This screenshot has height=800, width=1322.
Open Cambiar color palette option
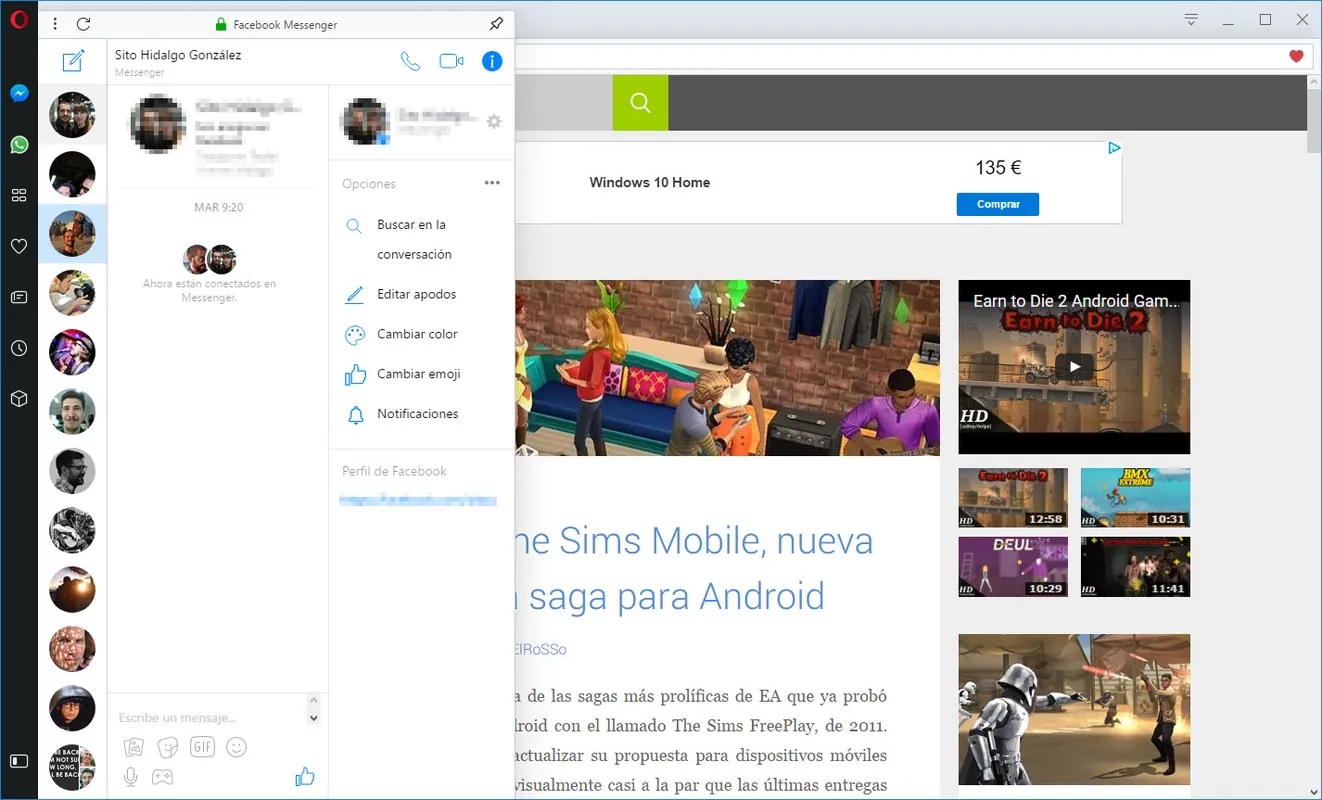click(417, 334)
